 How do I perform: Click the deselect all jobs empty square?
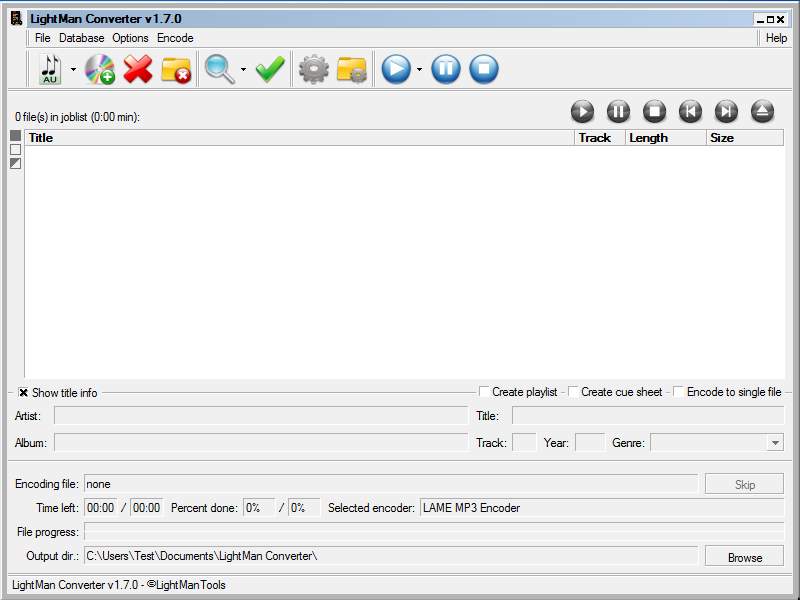tap(15, 149)
